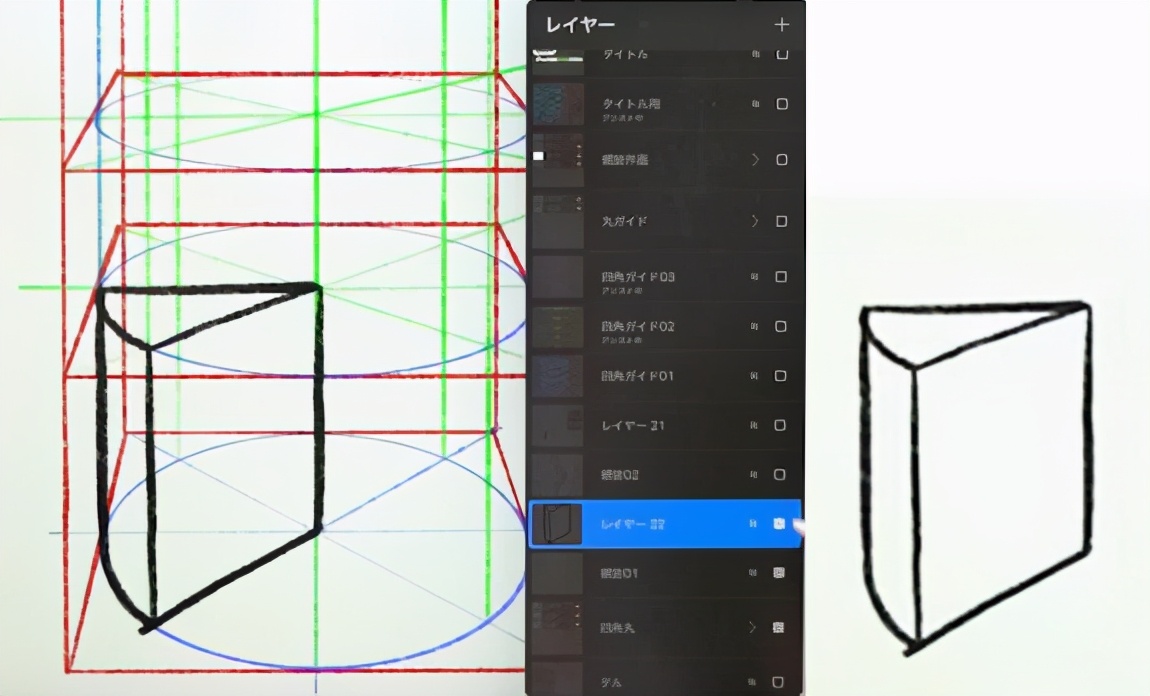
Task: Toggle visibility checkbox of レイヤー 21
Action: (782, 426)
